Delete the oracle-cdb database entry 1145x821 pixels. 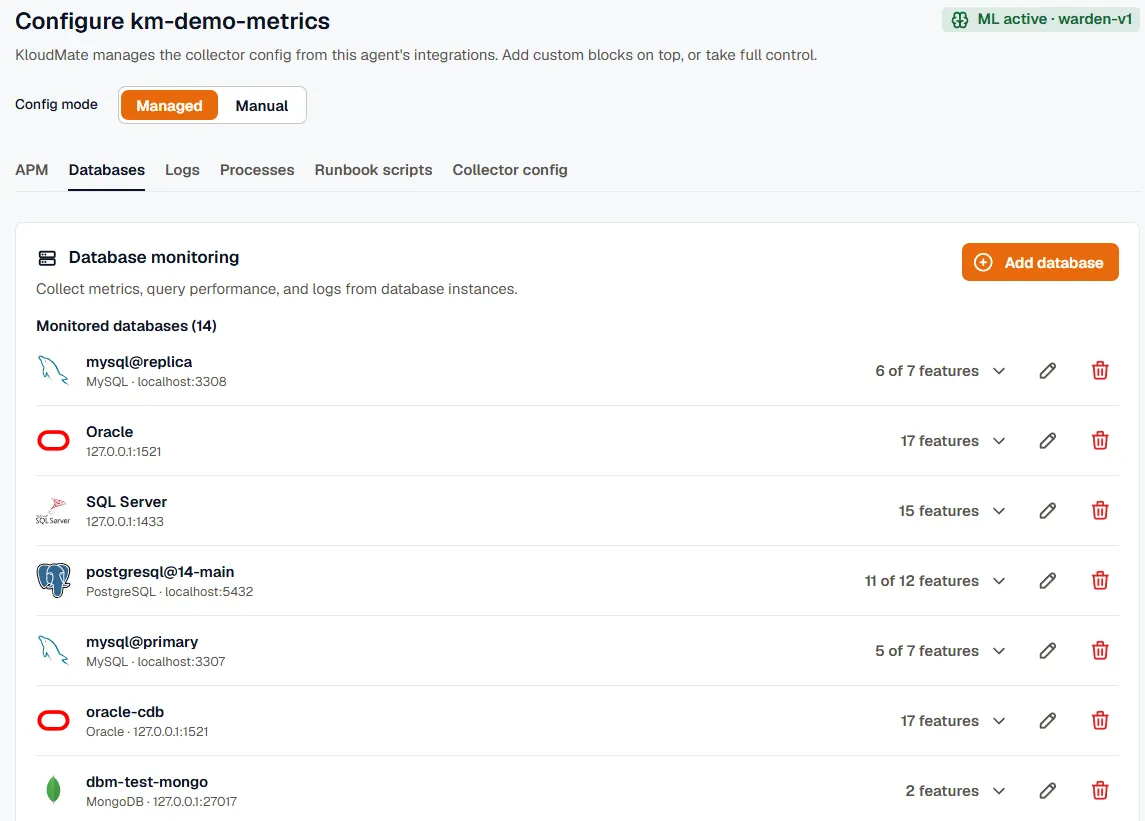(x=1100, y=721)
